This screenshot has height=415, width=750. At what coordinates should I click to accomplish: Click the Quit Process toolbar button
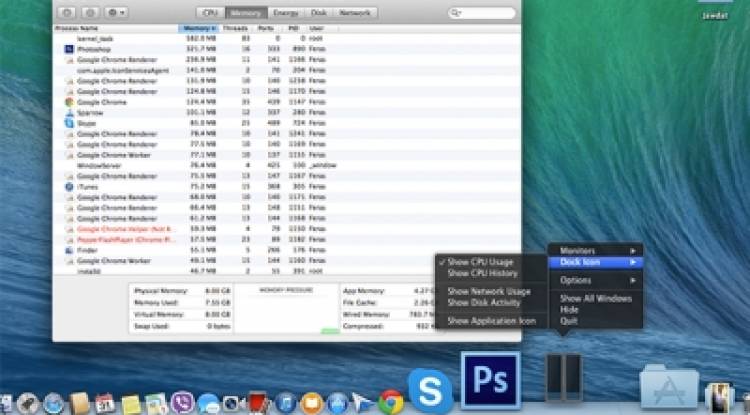point(66,13)
